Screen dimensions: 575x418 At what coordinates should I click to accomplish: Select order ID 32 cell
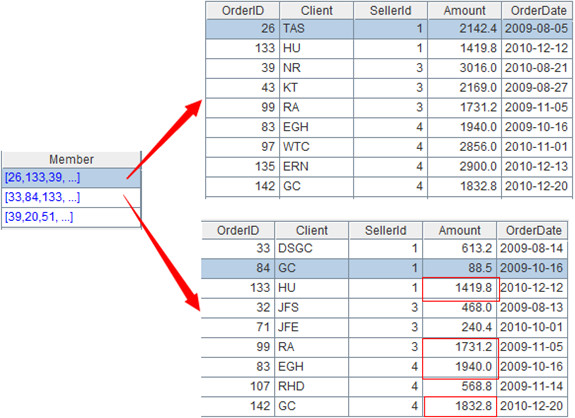click(238, 308)
